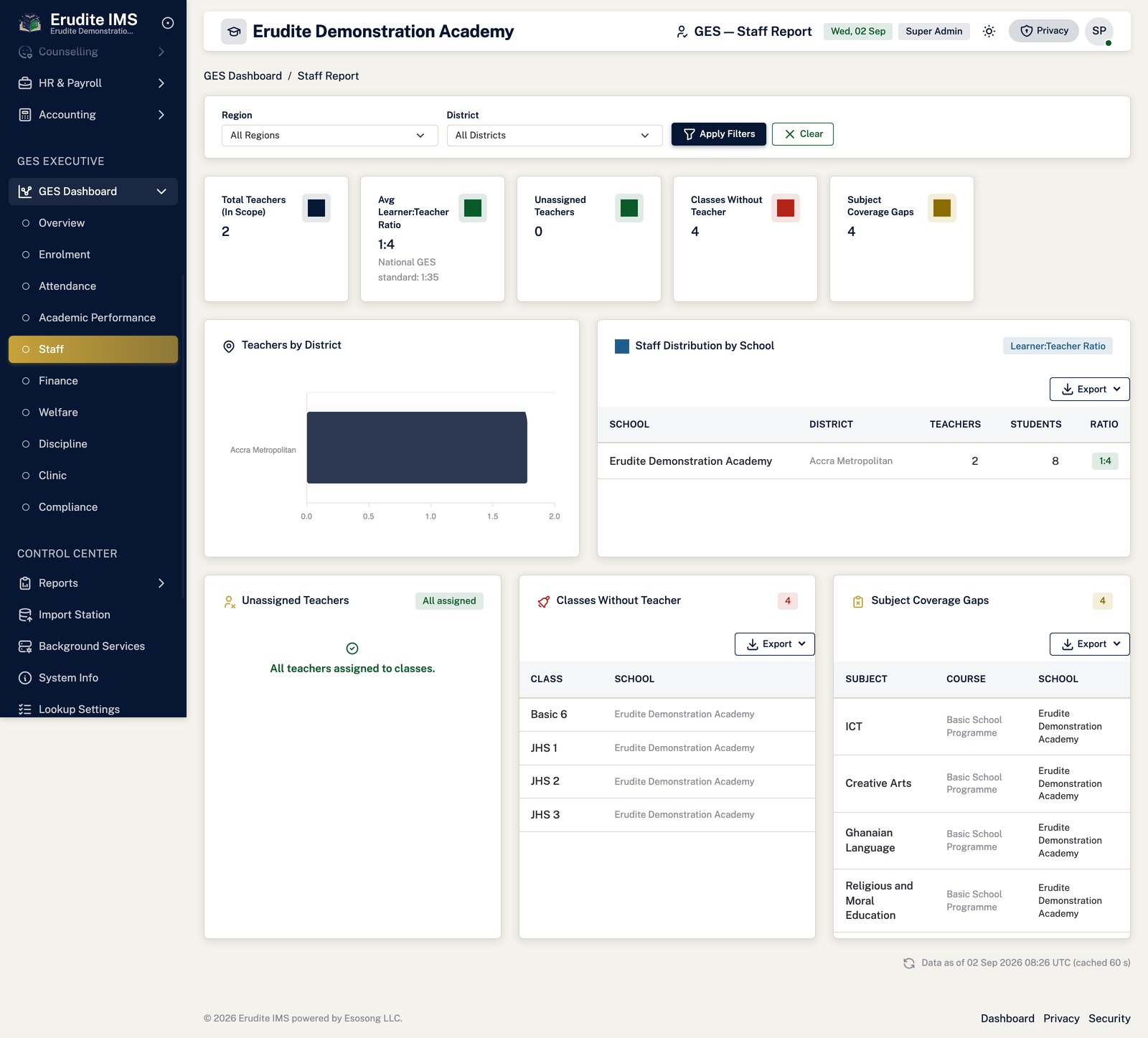The height and width of the screenshot is (1038, 1148).
Task: Click Avg Learner:Teacher Ratio green card icon
Action: pyautogui.click(x=473, y=208)
